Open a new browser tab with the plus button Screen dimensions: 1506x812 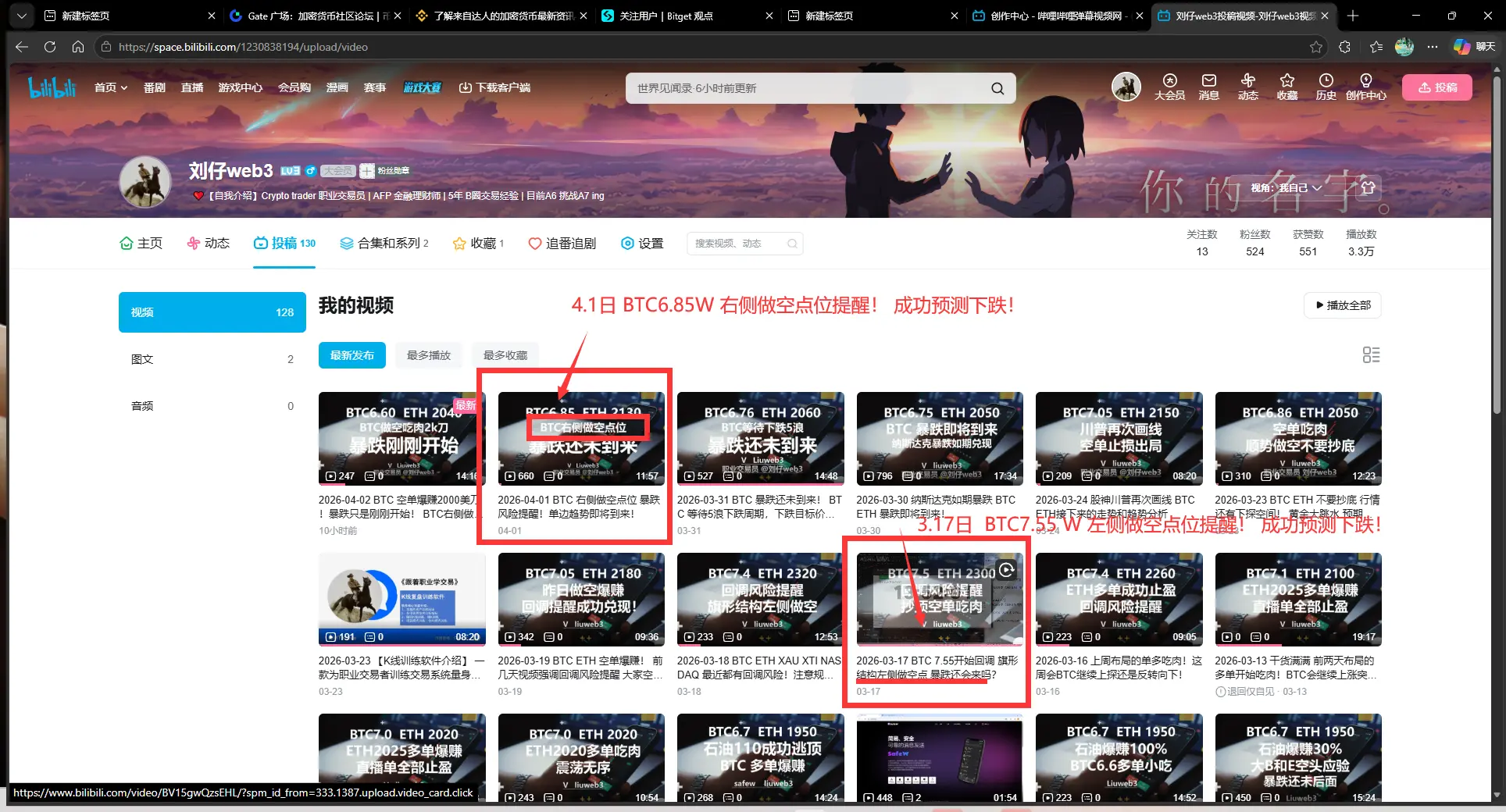[x=1353, y=16]
